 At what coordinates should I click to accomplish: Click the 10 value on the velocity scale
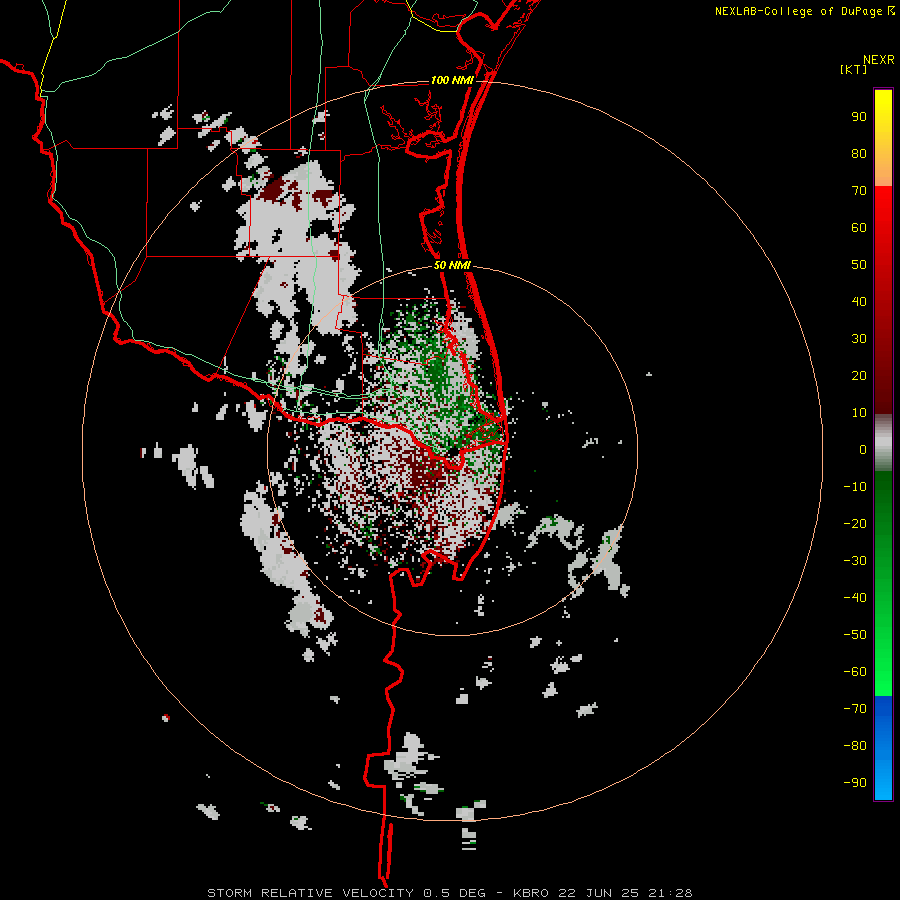(859, 413)
